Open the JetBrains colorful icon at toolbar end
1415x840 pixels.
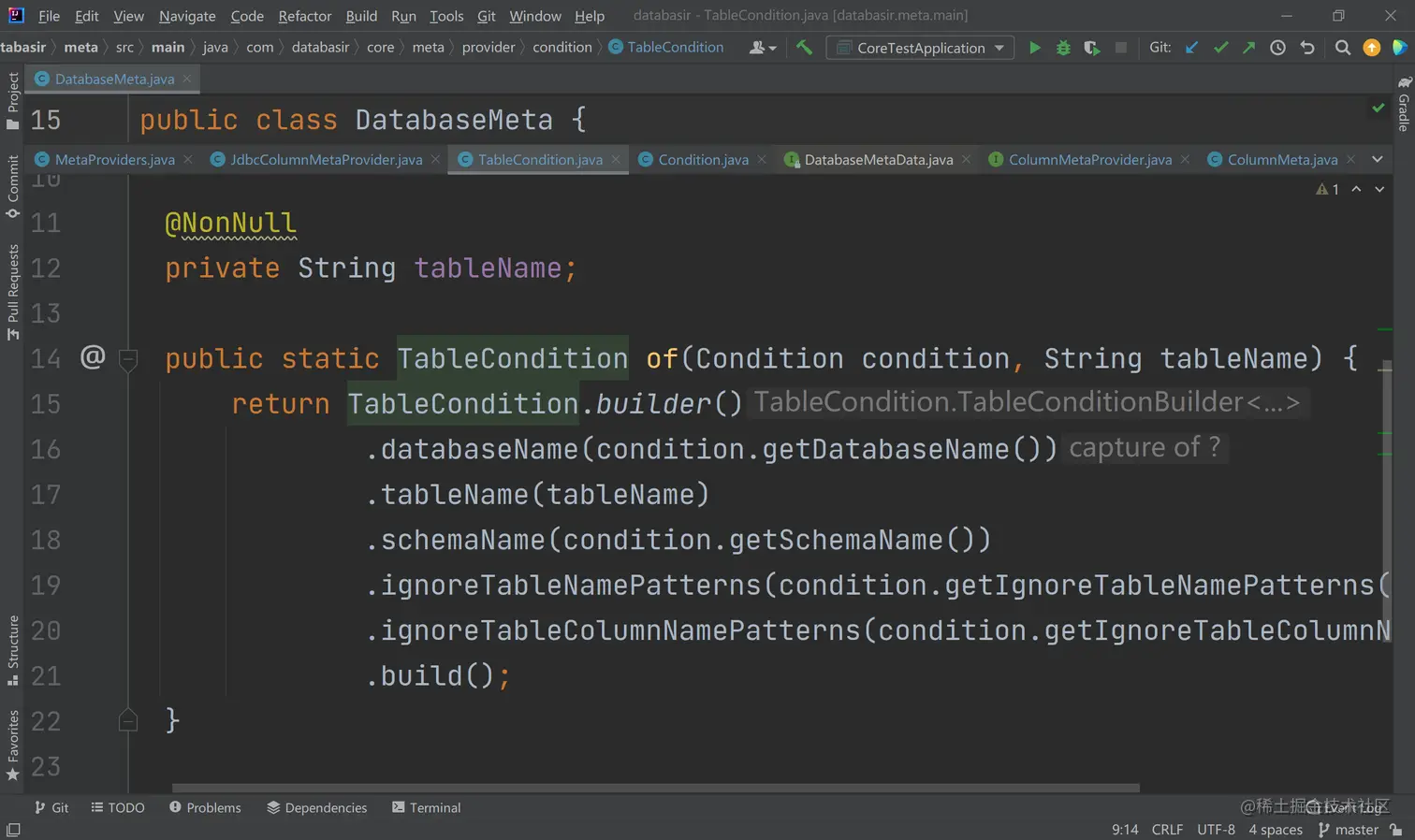tap(1400, 48)
